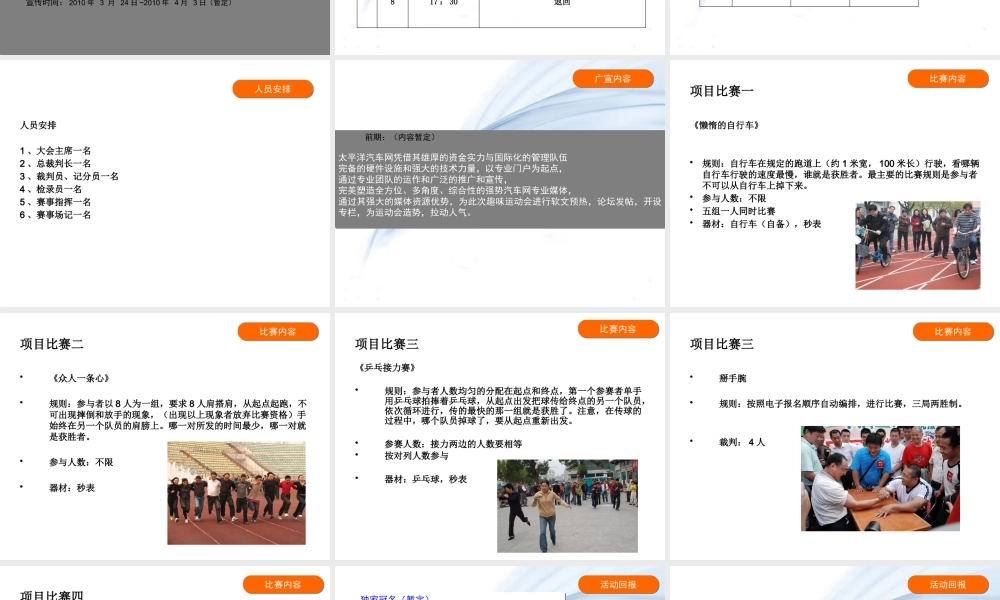
Task: Click 项目比赛三 heading above 掰手腕
Action: click(x=722, y=344)
